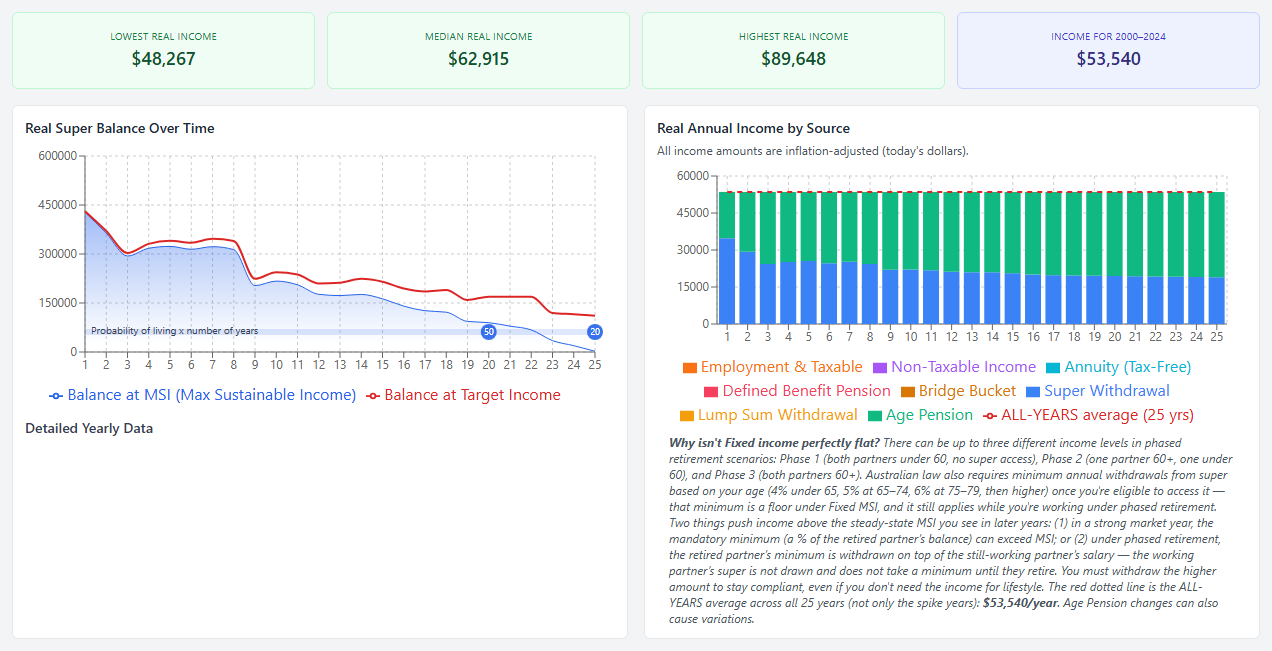Toggle the ALL-YEARS average legend entry
Image resolution: width=1272 pixels, height=651 pixels.
[x=1088, y=415]
